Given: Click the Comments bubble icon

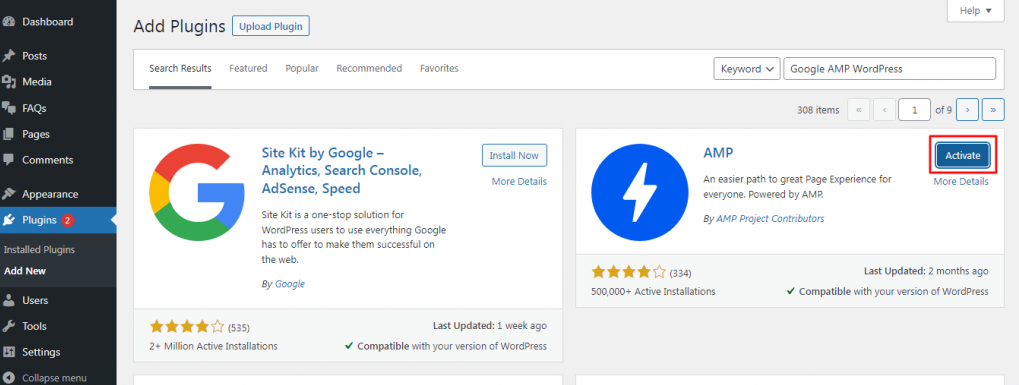Looking at the screenshot, I should point(8,160).
